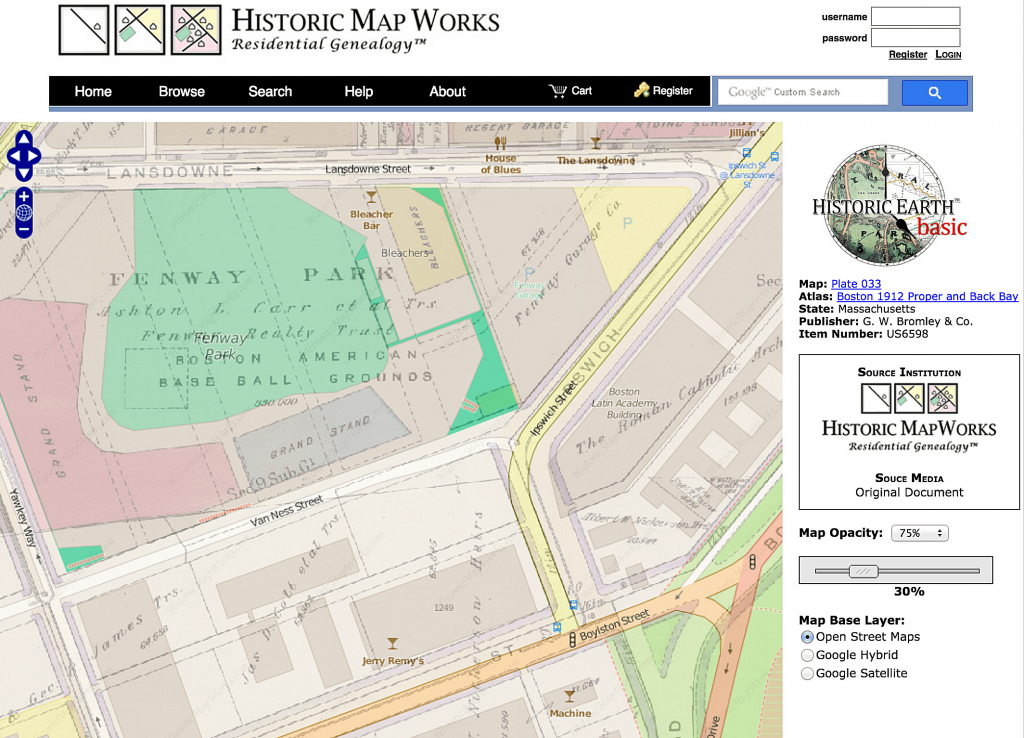Viewport: 1024px width, 738px height.
Task: Open the Browse menu item
Action: [181, 91]
